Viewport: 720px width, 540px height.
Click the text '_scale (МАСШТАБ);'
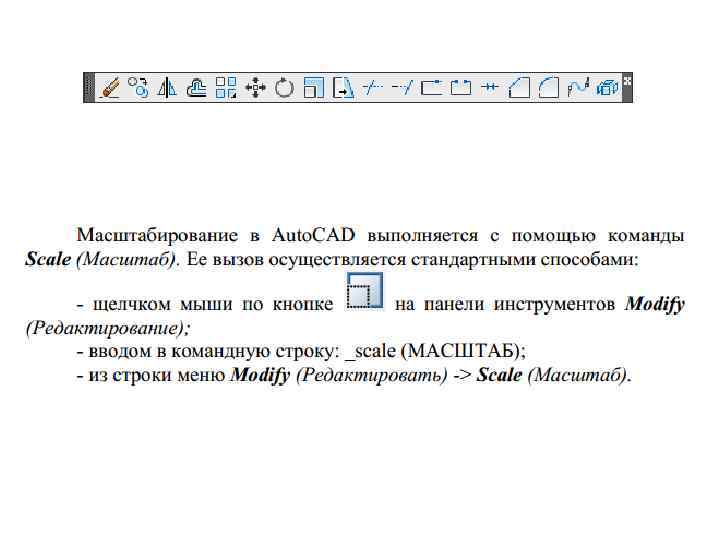point(434,351)
